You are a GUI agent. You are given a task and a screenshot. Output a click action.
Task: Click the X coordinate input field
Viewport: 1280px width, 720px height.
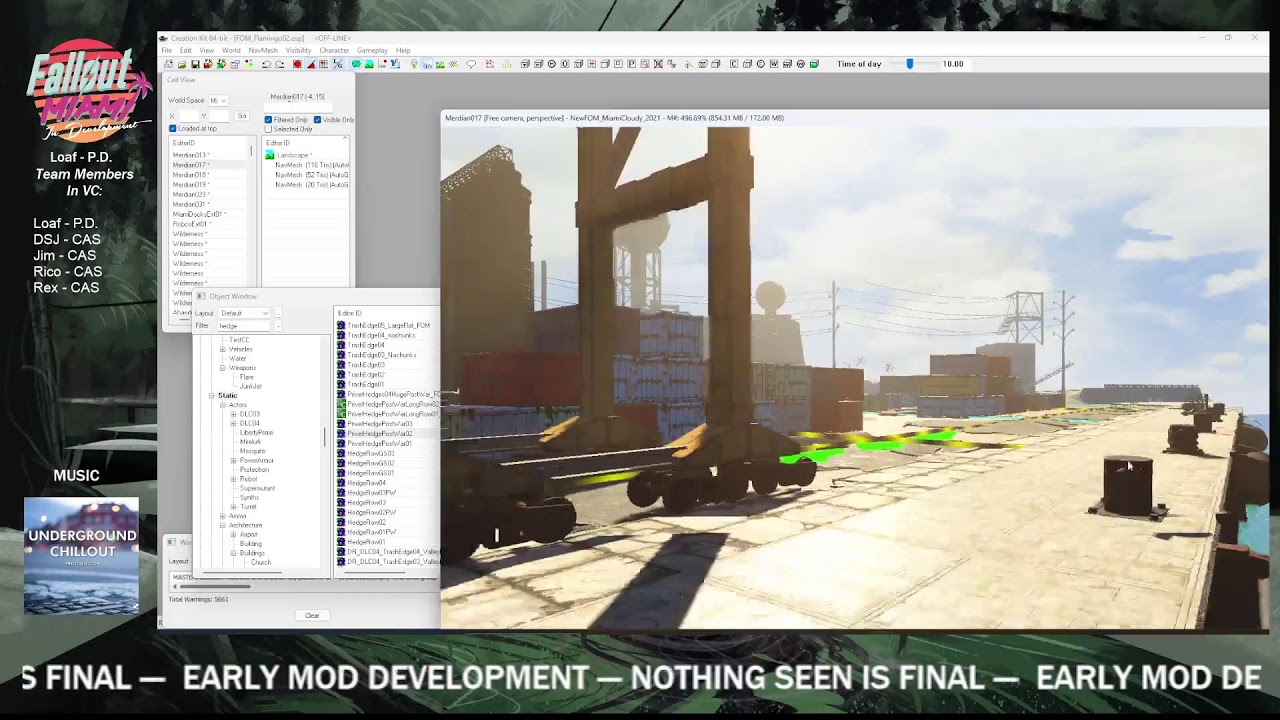coord(190,116)
